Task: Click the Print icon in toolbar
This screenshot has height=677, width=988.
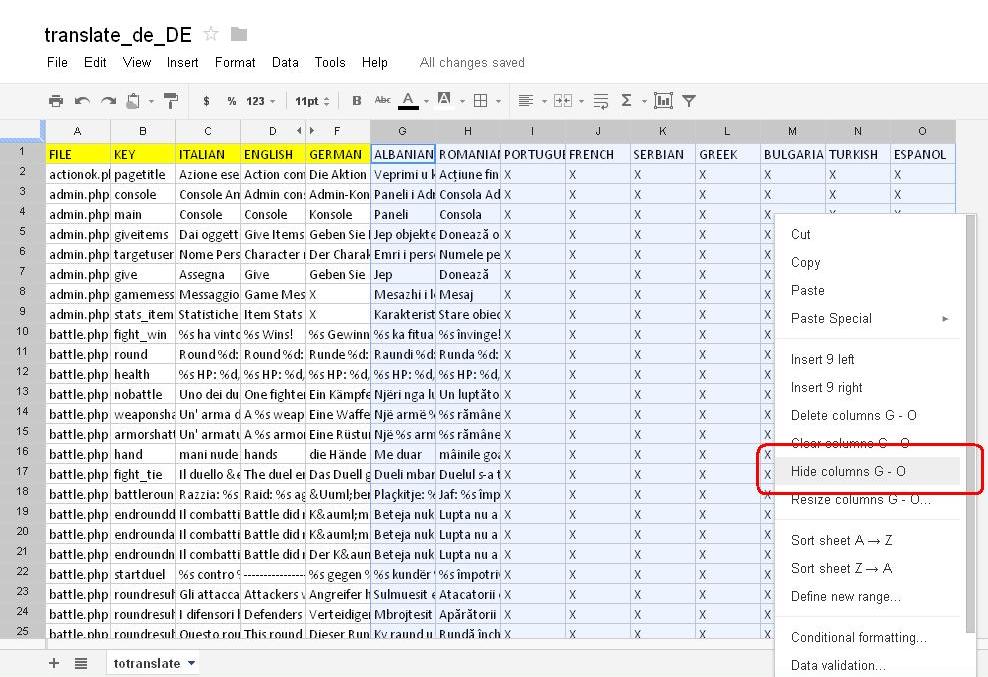Action: [x=56, y=101]
